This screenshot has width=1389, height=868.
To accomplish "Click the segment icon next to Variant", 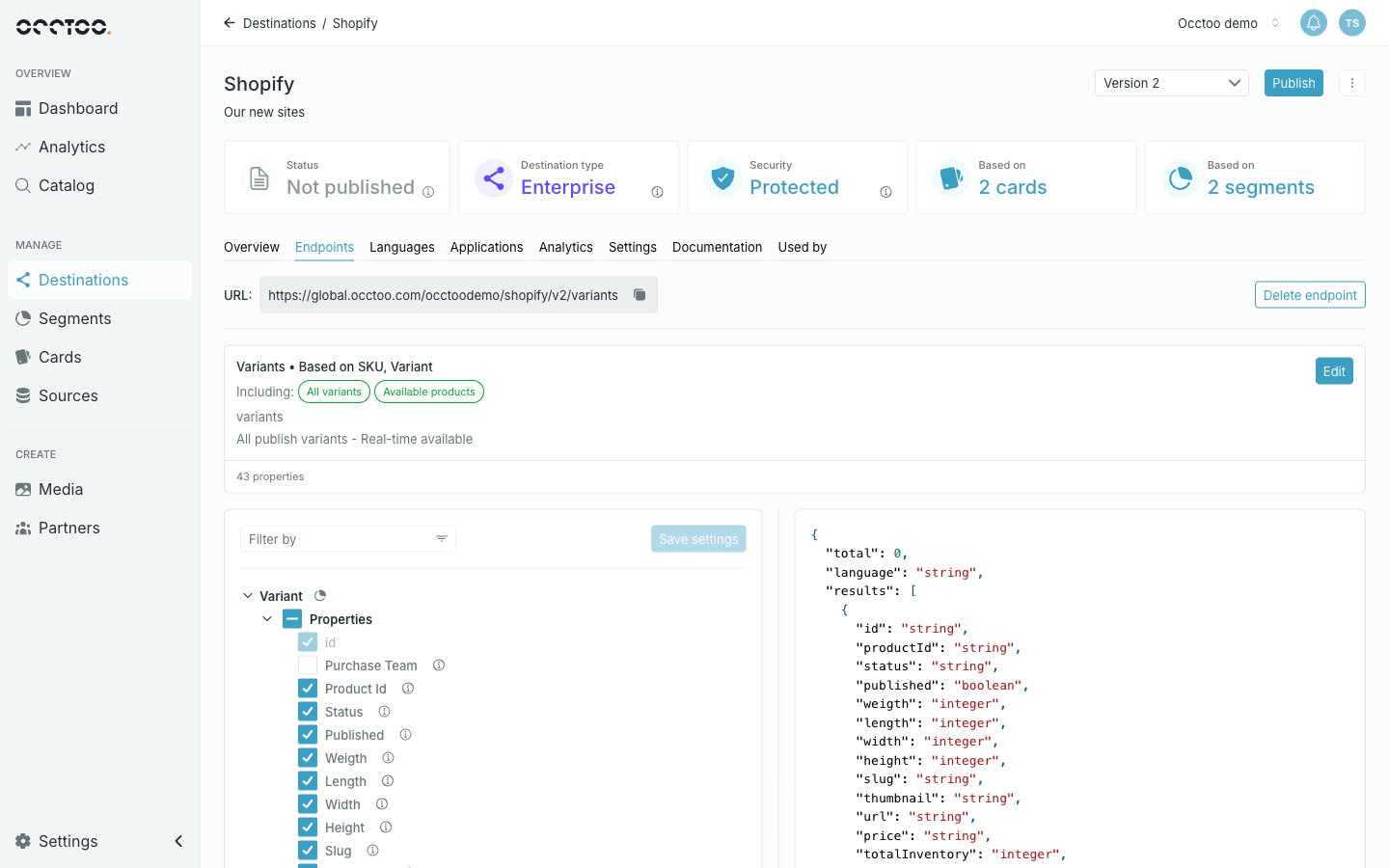I will point(320,596).
